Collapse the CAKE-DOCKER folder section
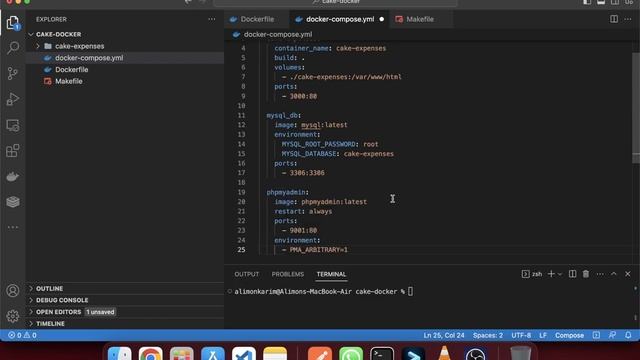 tap(58, 34)
